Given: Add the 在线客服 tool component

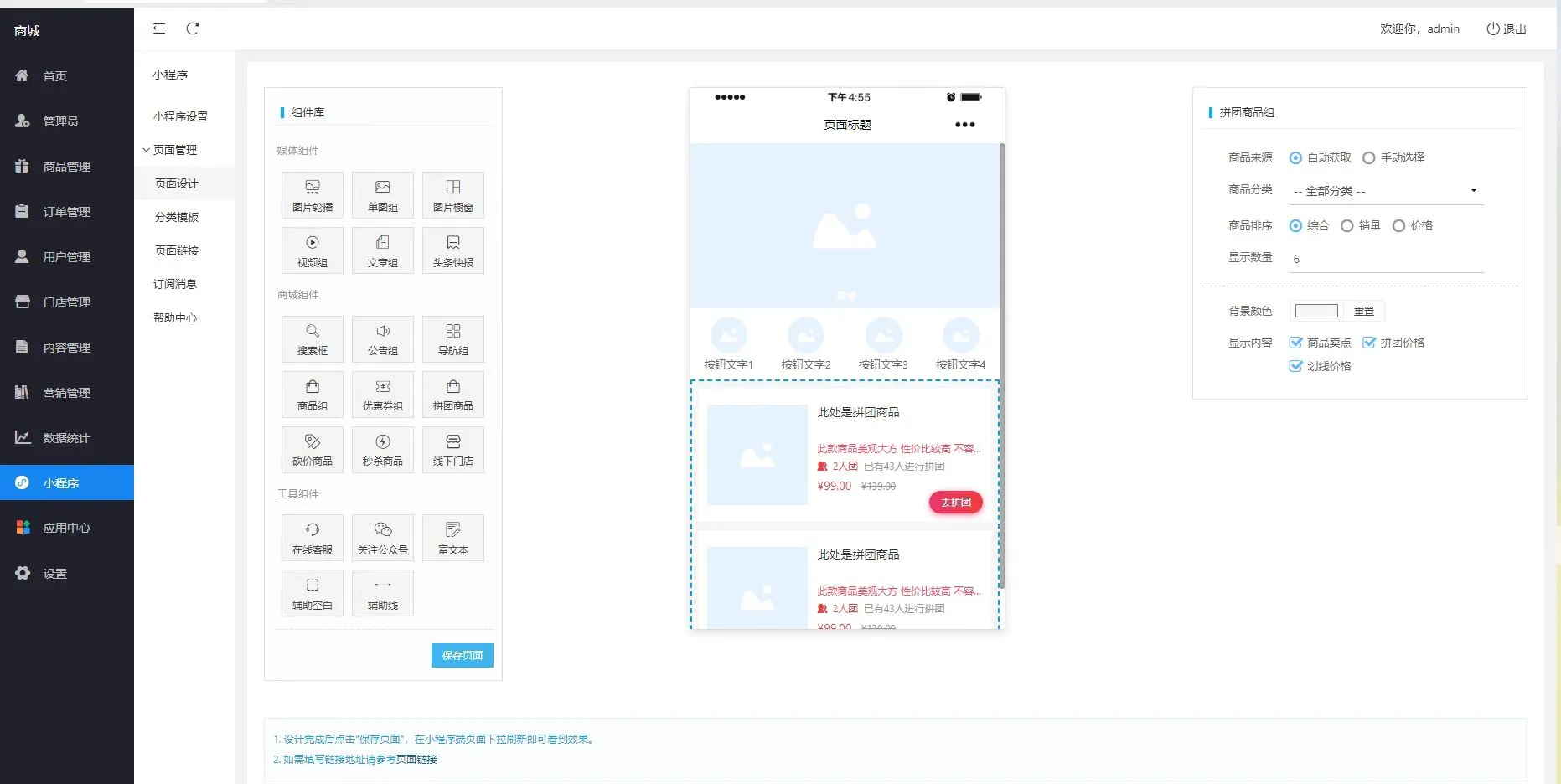Looking at the screenshot, I should pyautogui.click(x=312, y=537).
